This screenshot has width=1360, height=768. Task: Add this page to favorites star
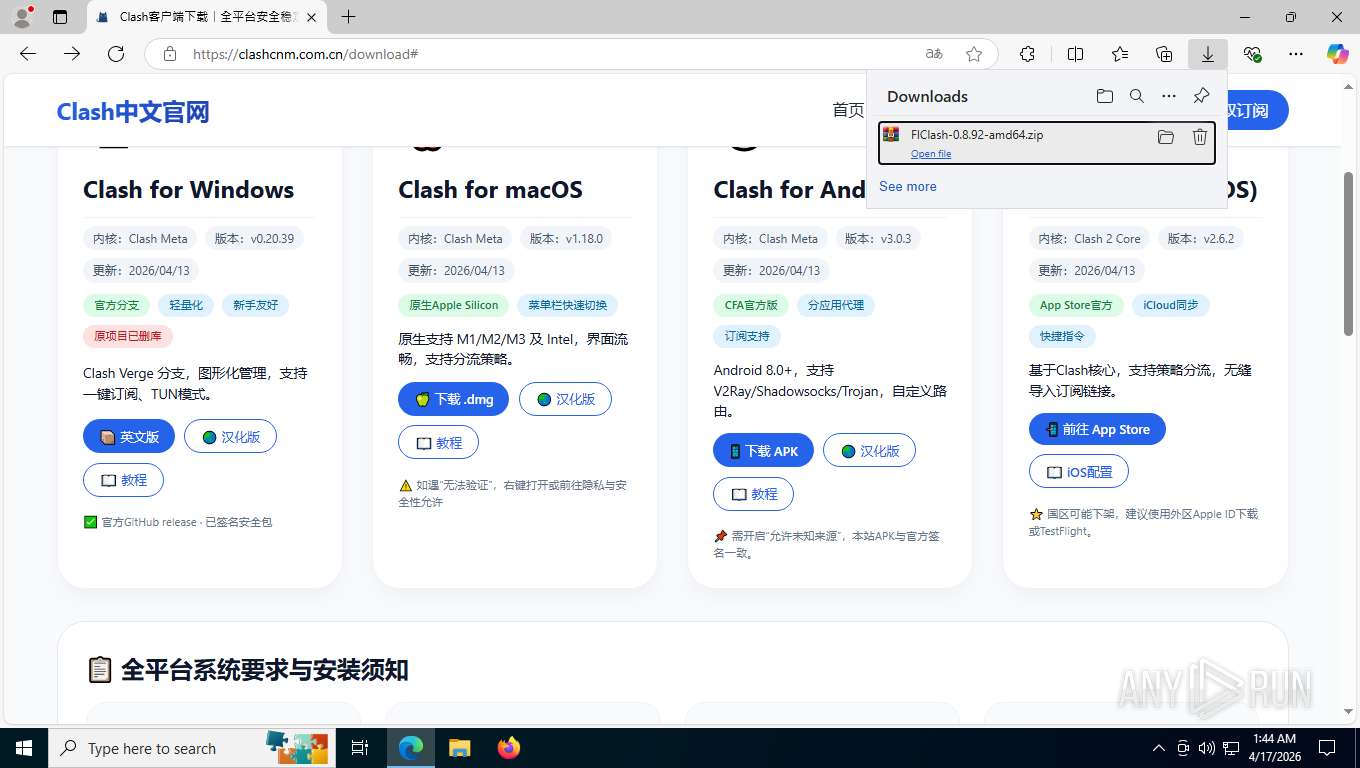pyautogui.click(x=974, y=54)
